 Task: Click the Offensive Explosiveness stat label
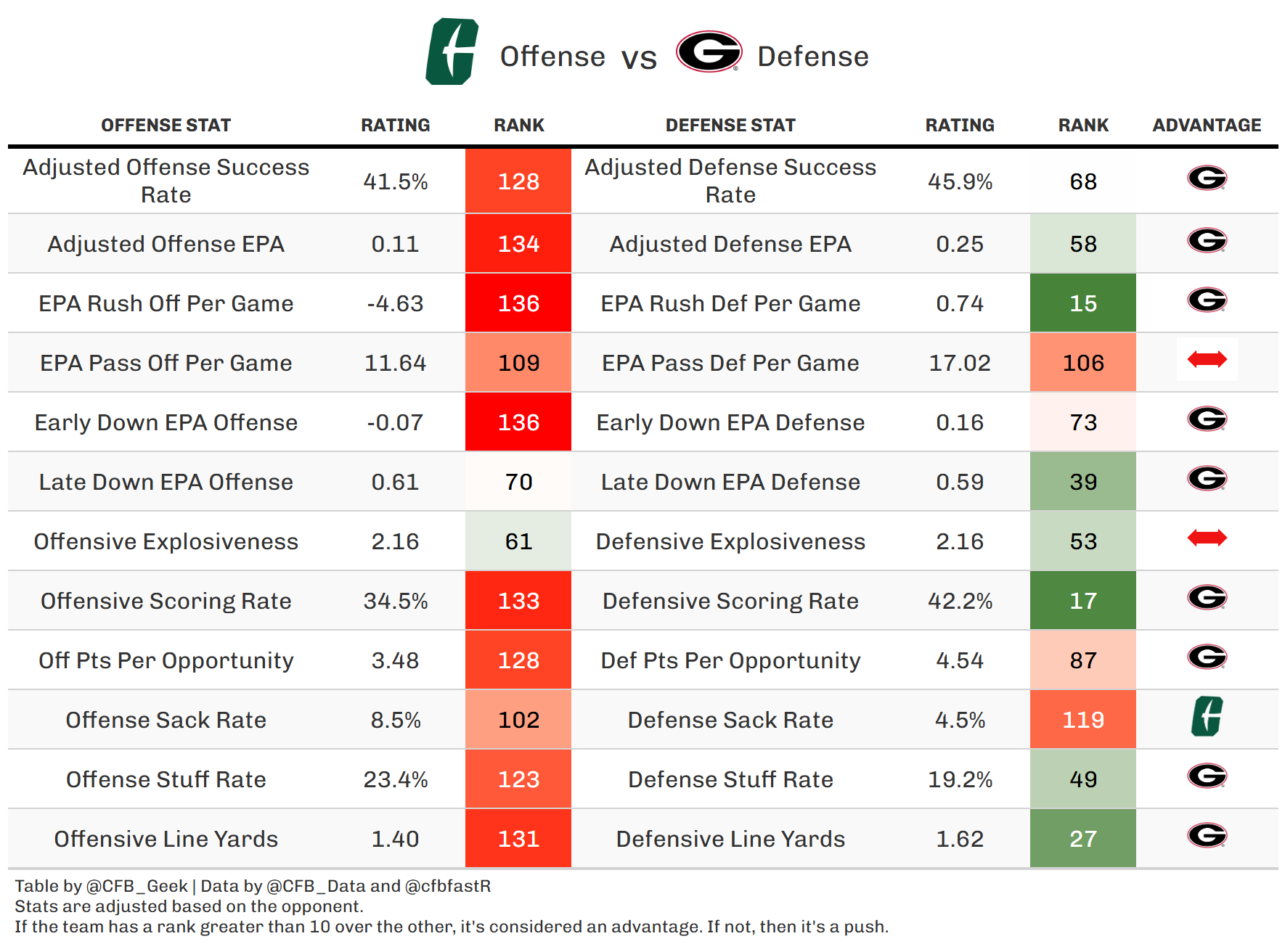click(x=166, y=541)
